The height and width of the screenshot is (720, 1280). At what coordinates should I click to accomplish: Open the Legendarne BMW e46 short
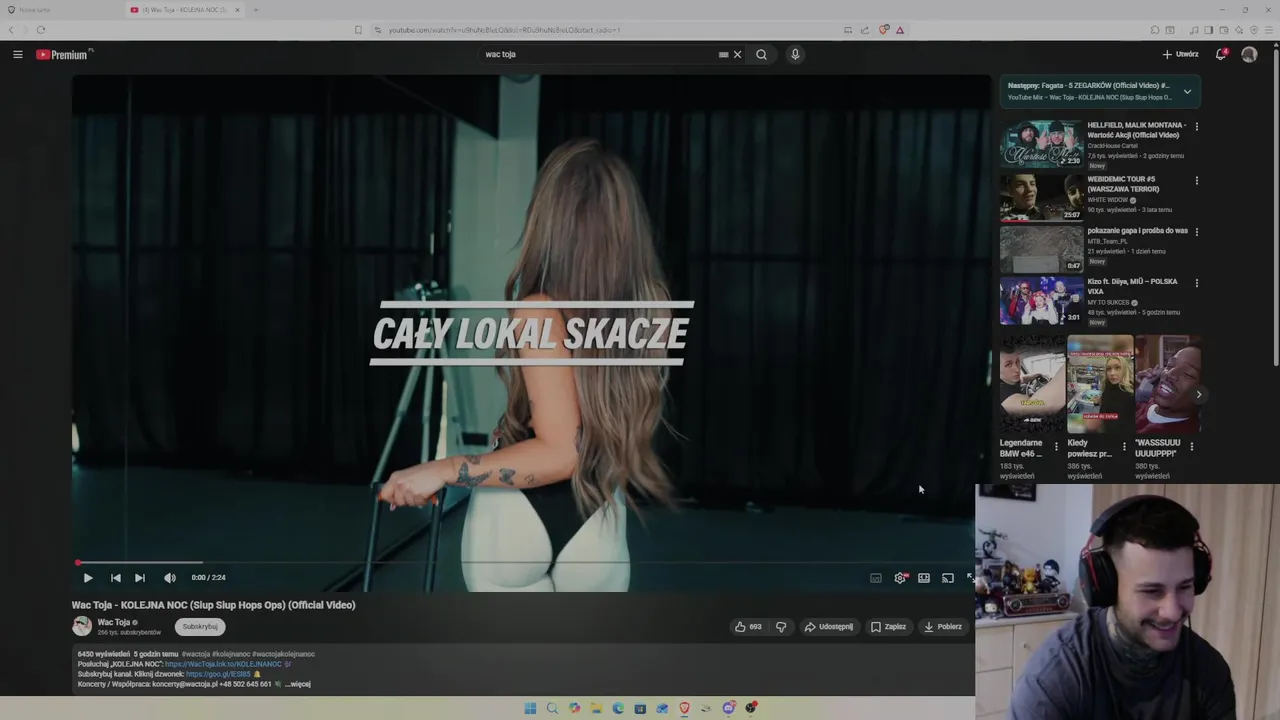tap(1032, 384)
